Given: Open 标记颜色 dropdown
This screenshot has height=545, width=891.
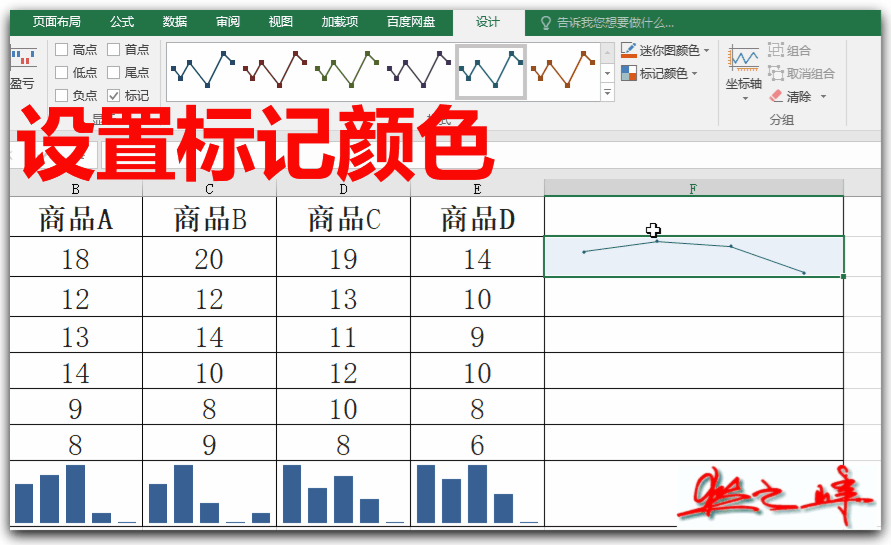Looking at the screenshot, I should (694, 74).
